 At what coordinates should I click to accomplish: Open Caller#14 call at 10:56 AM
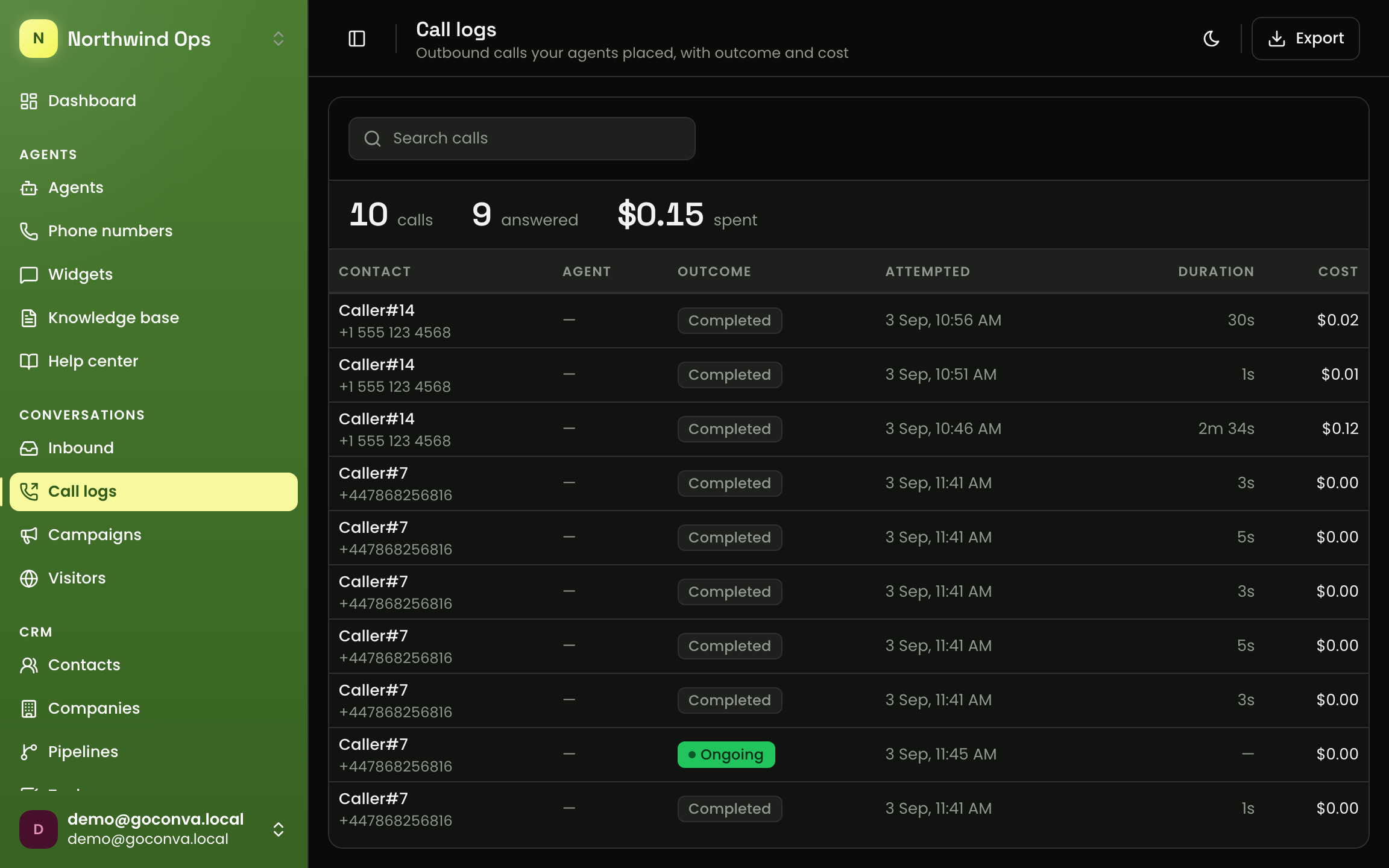click(849, 321)
